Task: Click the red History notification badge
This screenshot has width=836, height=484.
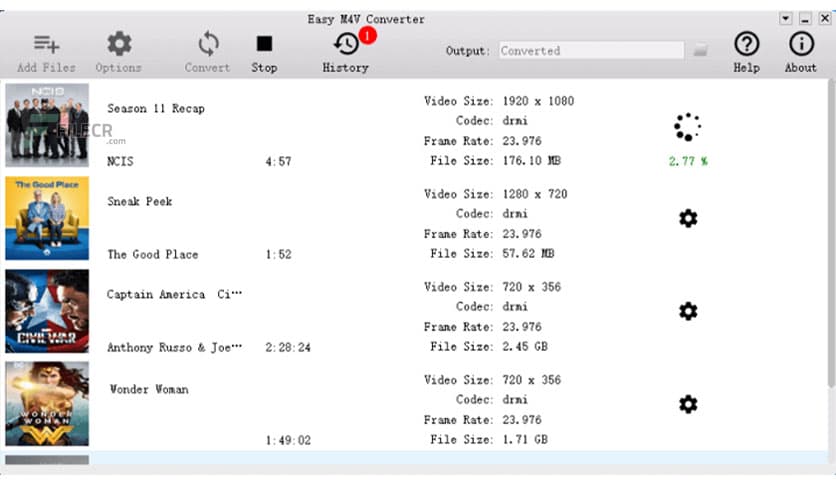Action: pyautogui.click(x=367, y=35)
